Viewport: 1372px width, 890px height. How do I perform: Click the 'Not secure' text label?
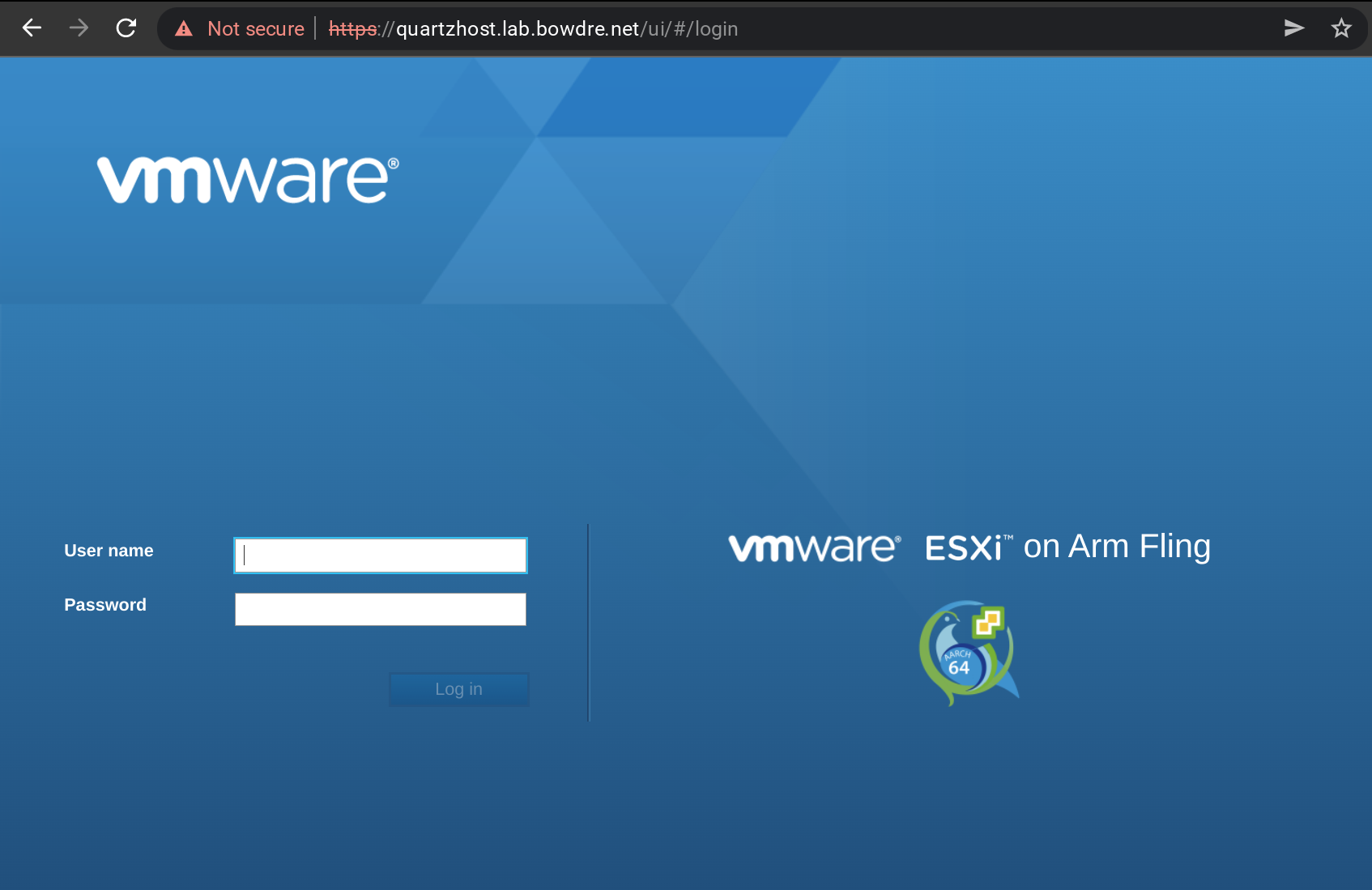click(x=256, y=29)
